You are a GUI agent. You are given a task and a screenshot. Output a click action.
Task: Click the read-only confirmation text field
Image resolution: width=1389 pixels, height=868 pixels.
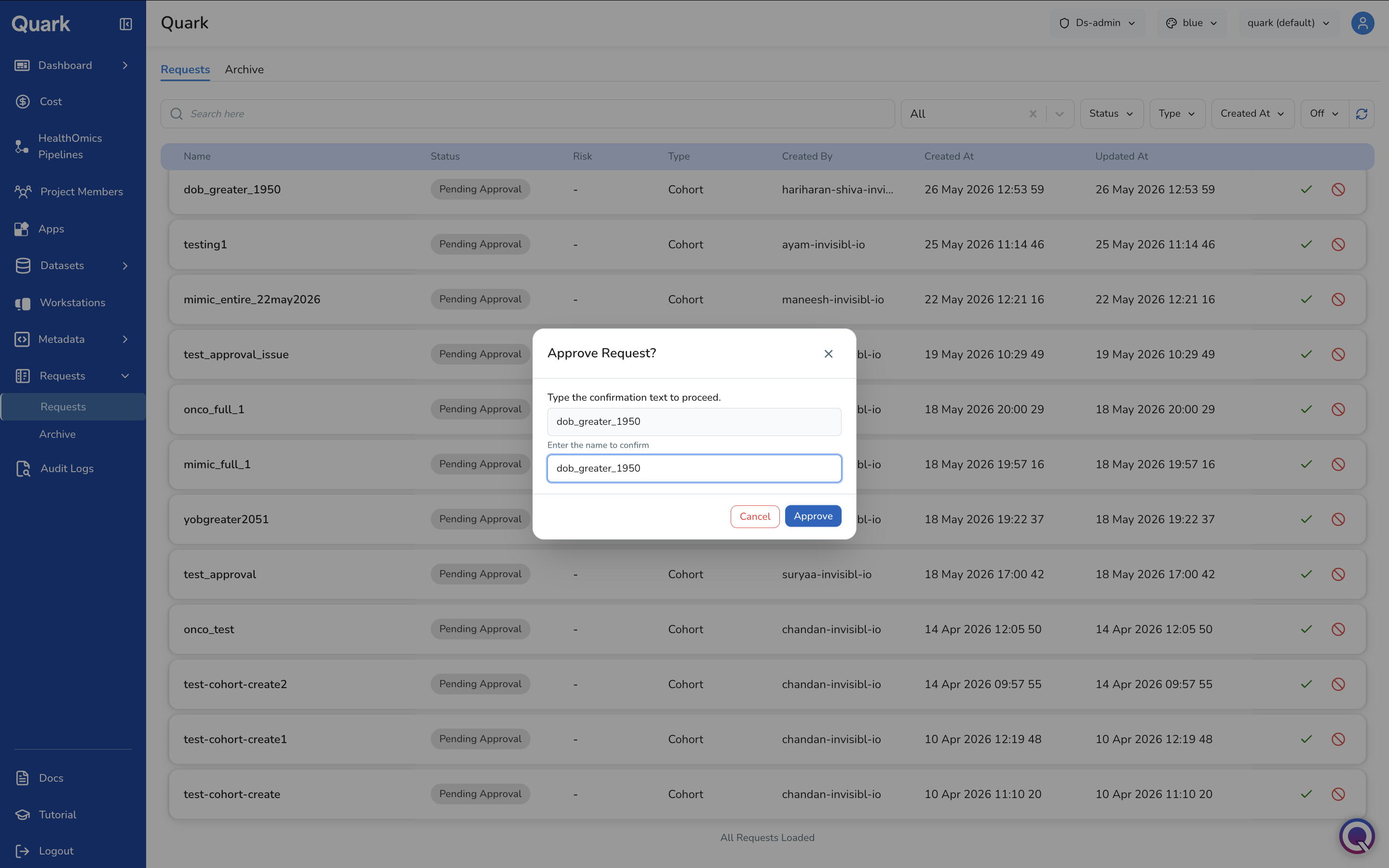[x=694, y=422]
